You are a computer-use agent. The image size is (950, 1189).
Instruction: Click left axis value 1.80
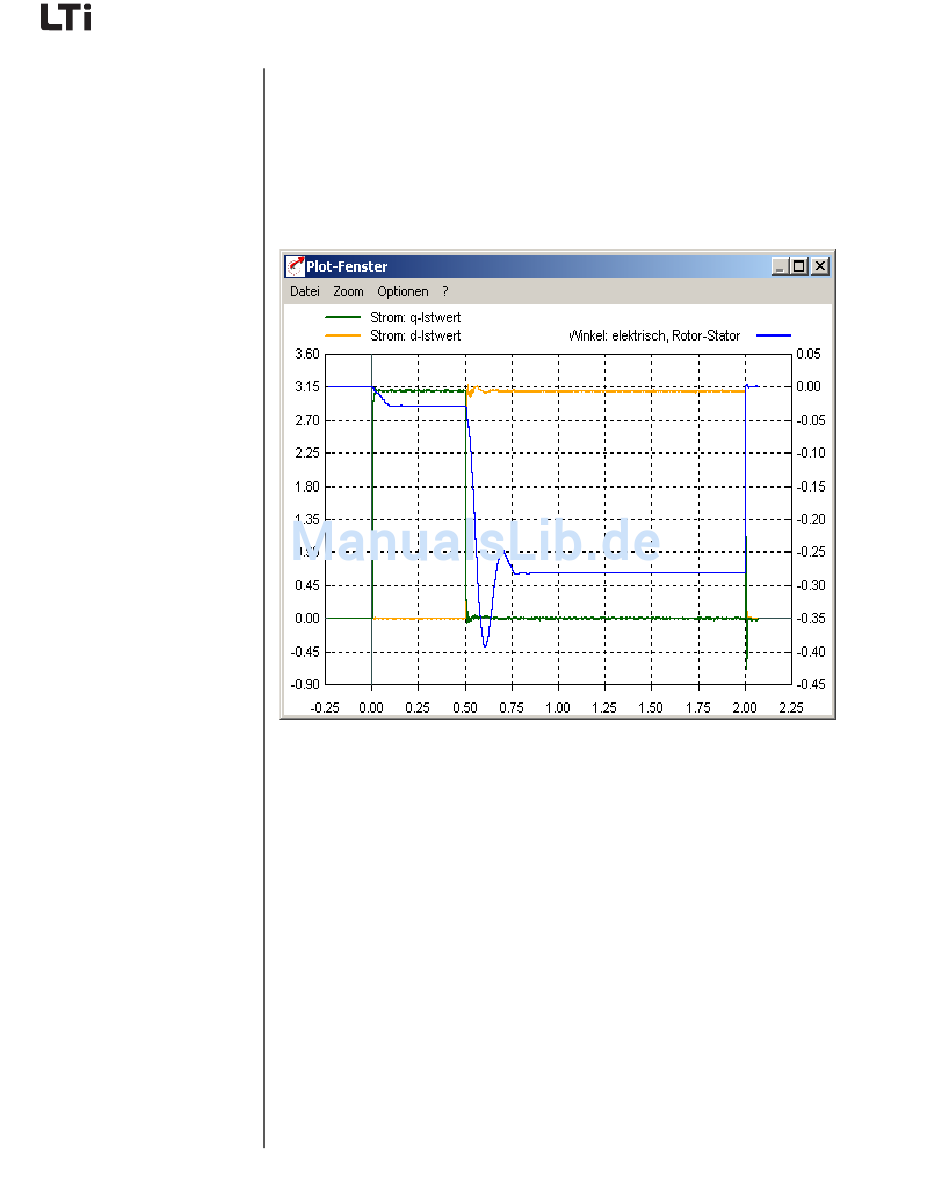[x=307, y=487]
